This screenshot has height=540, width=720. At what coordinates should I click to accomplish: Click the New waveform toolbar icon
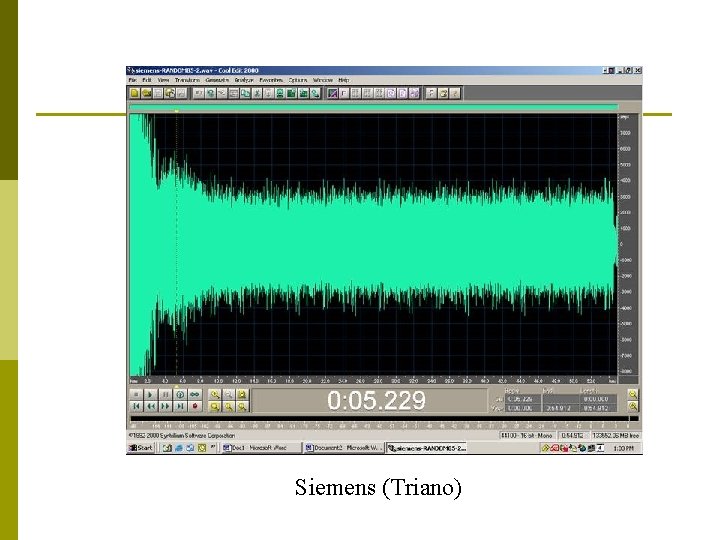[x=135, y=94]
